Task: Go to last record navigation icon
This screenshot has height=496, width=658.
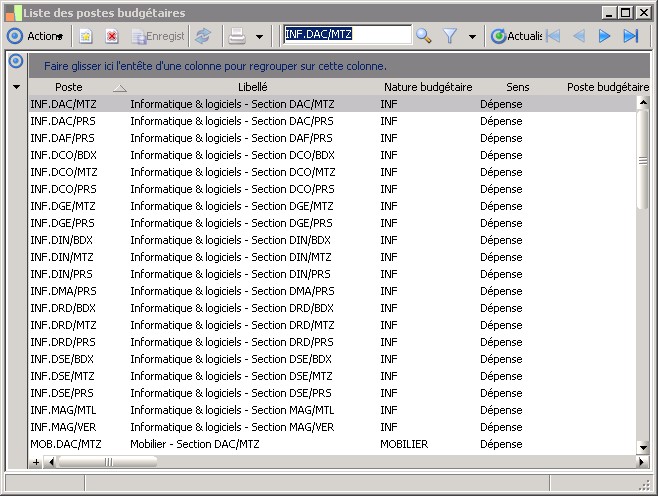Action: 631,36
